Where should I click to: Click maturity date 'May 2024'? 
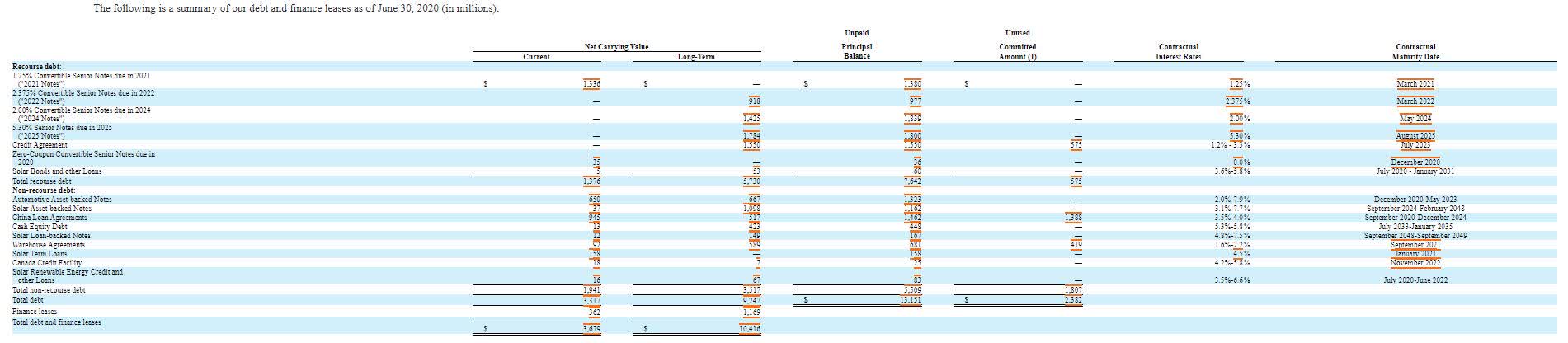pos(1415,119)
